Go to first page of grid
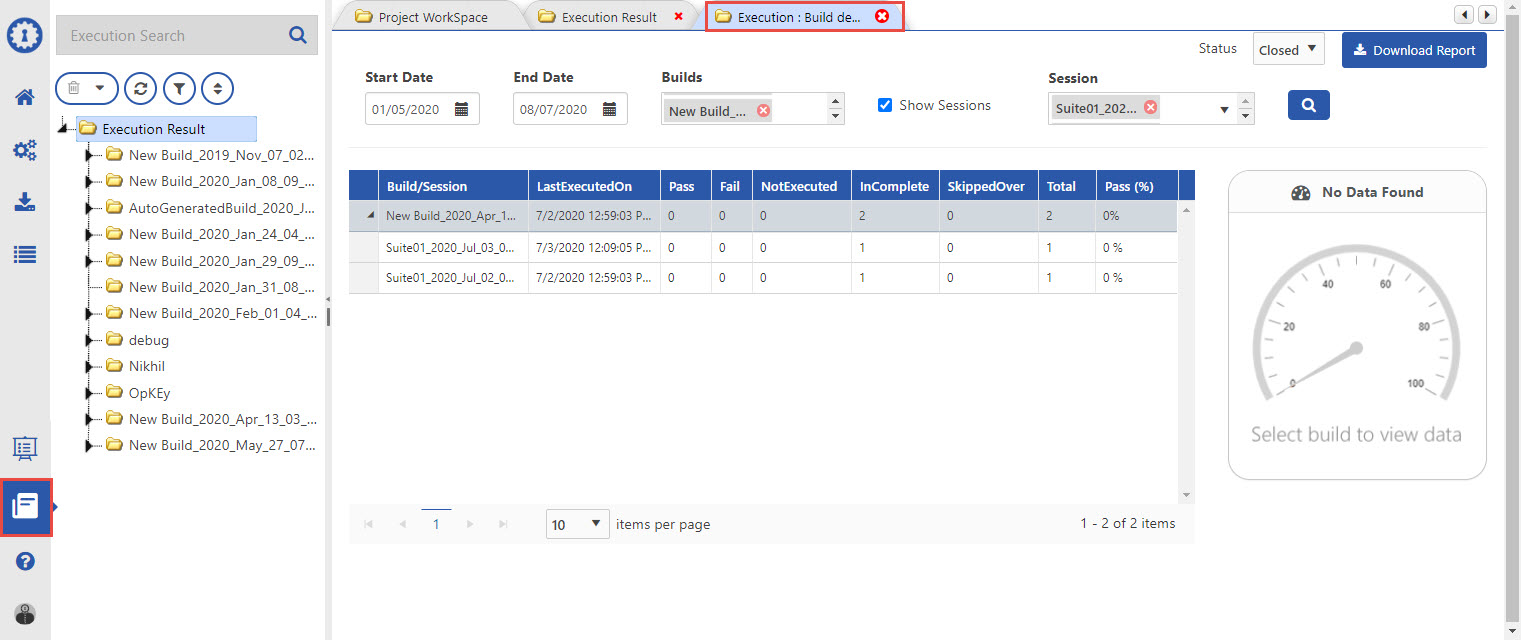1521x640 pixels. click(x=368, y=524)
